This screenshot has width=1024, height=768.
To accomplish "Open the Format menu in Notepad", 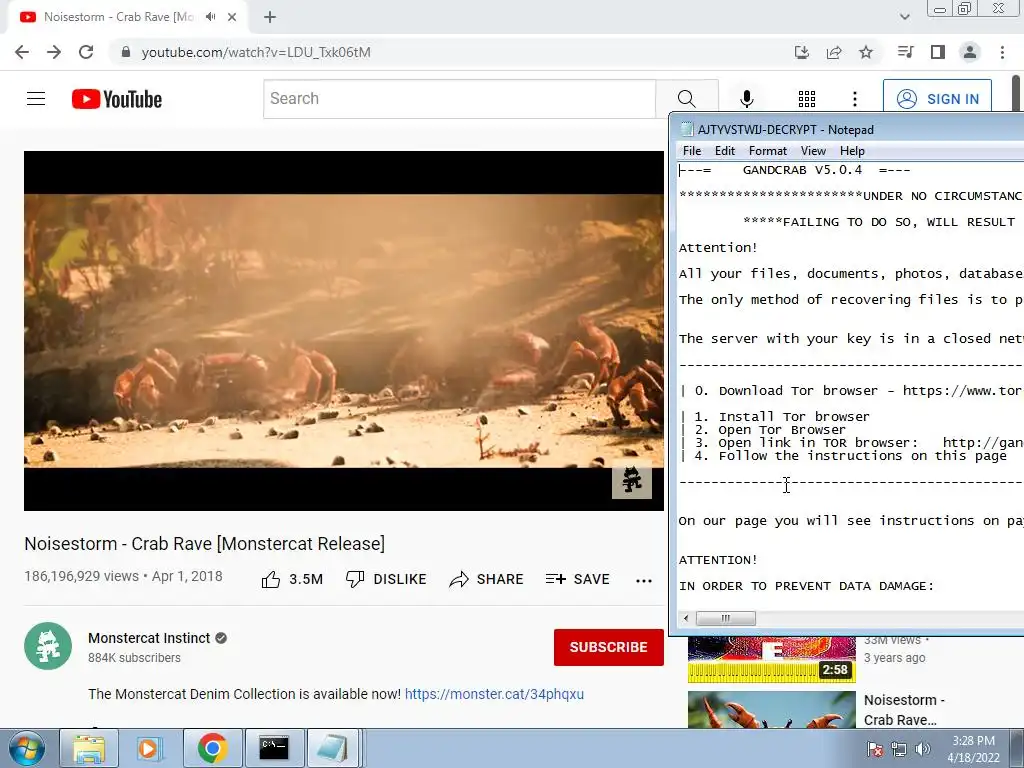I will click(767, 151).
